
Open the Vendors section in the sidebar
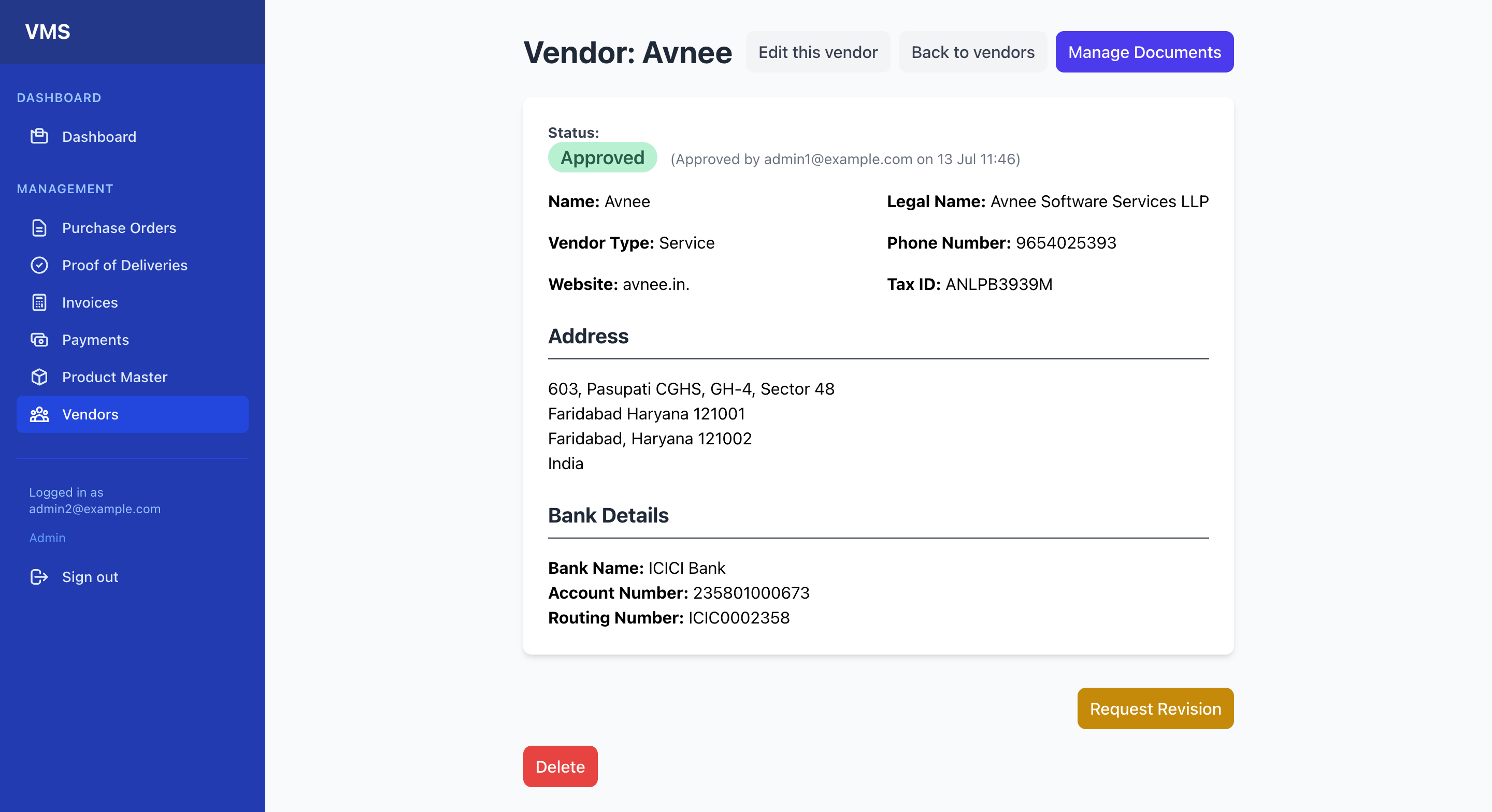[x=90, y=414]
